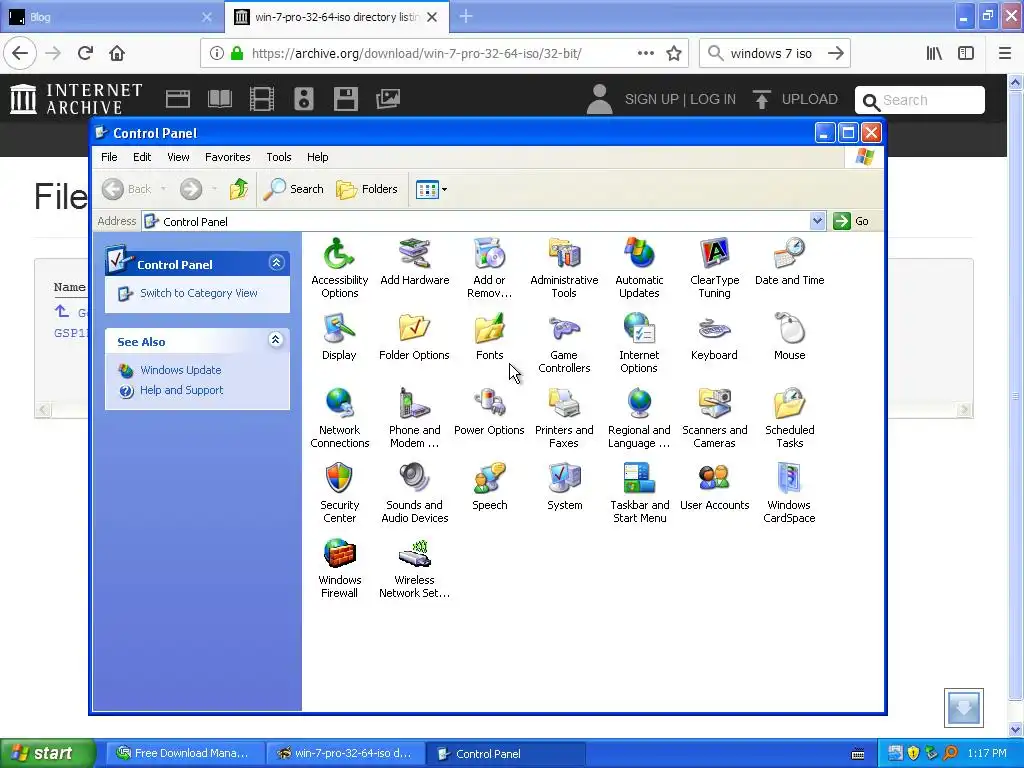Switch to Free Download Manager taskbar button
Screen dimensions: 1024x768
[185, 753]
